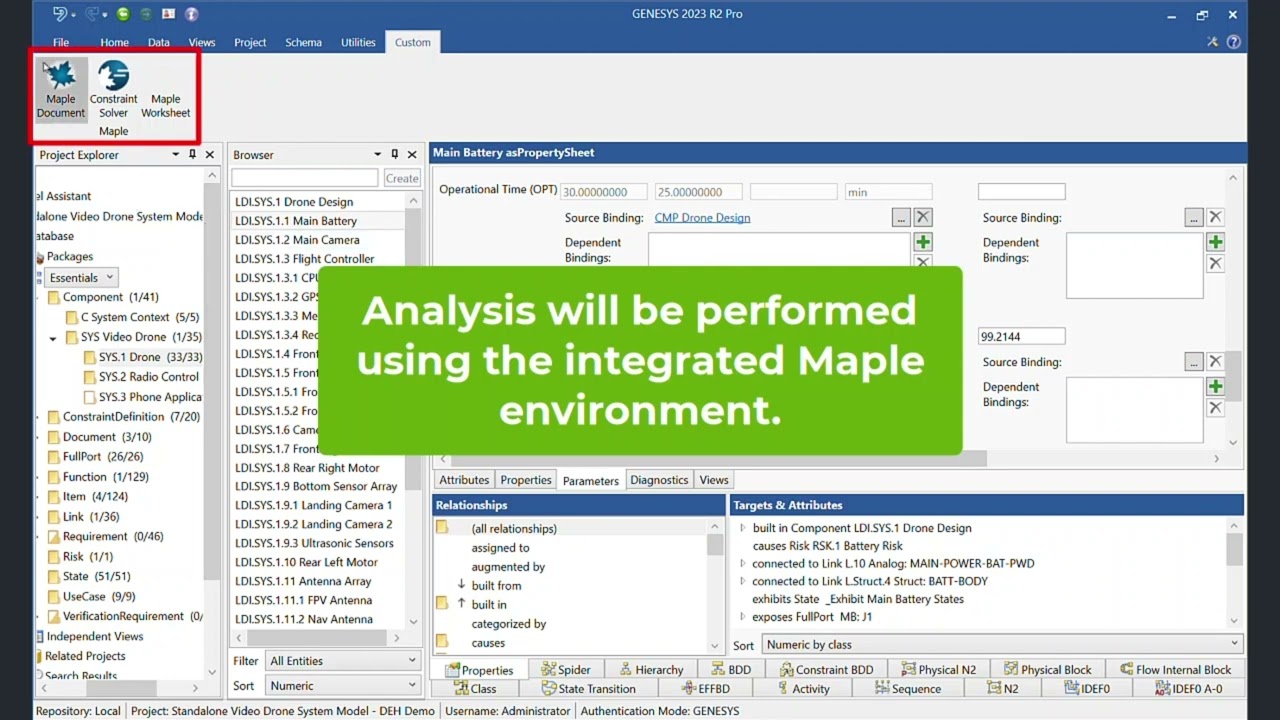Clear source binding in upper right group
The image size is (1280, 720).
[1215, 217]
